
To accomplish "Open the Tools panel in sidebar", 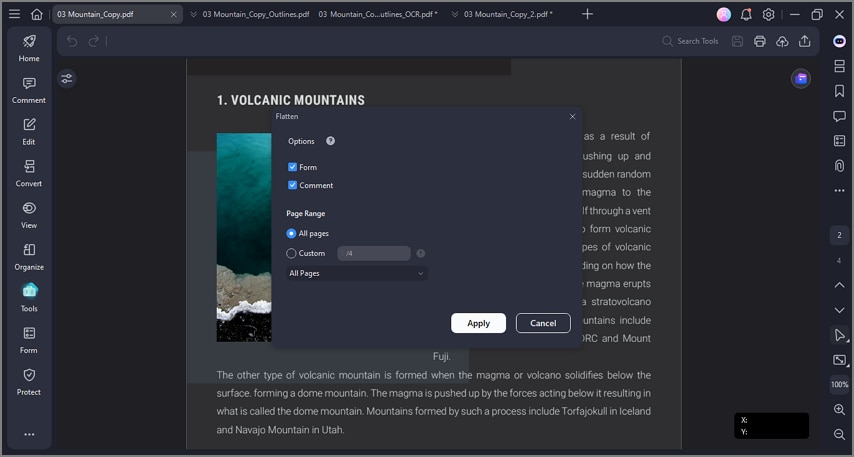I will 29,298.
